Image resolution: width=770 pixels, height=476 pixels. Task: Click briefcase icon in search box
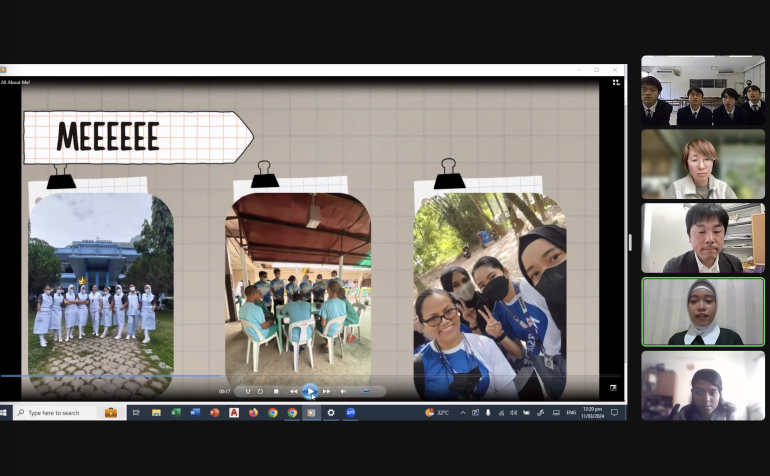(x=111, y=413)
